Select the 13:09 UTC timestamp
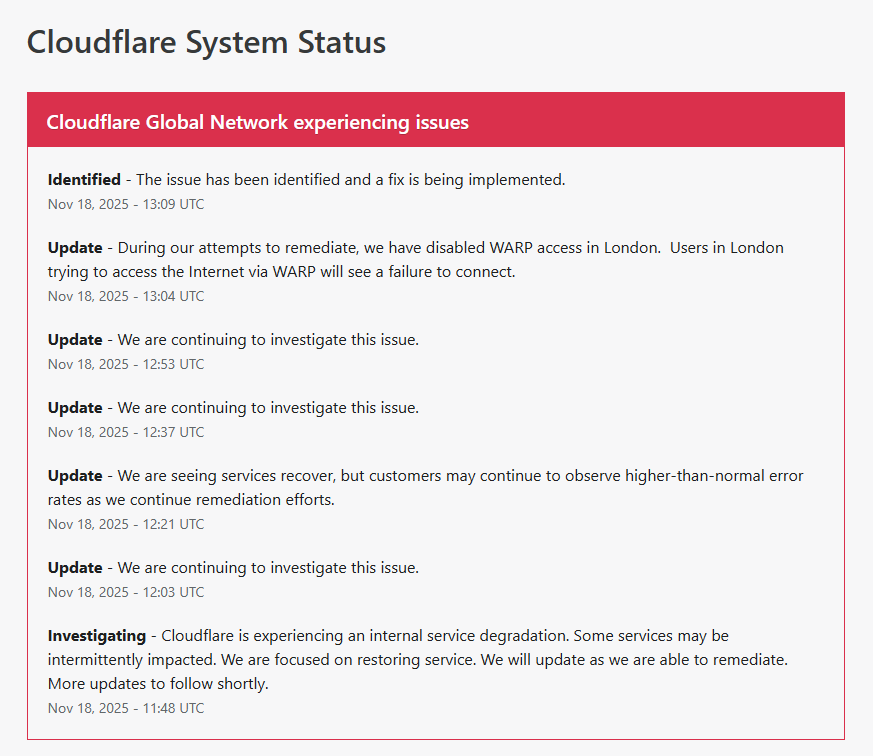Viewport: 873px width, 756px height. [126, 204]
